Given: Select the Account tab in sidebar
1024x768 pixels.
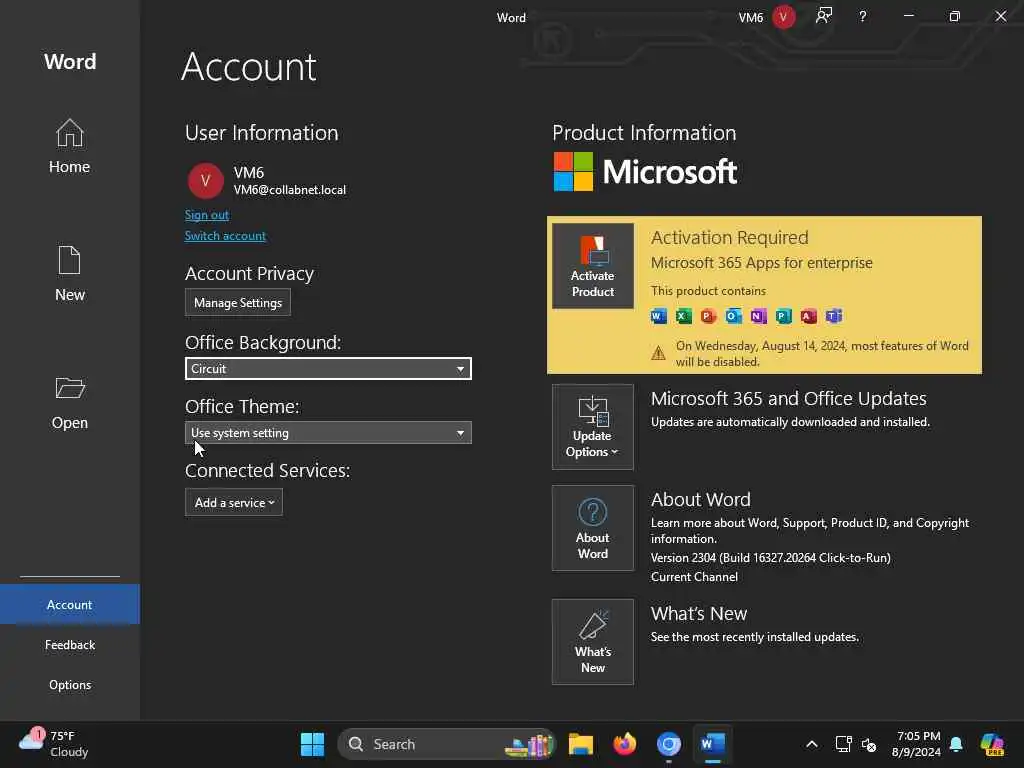Looking at the screenshot, I should pos(70,605).
